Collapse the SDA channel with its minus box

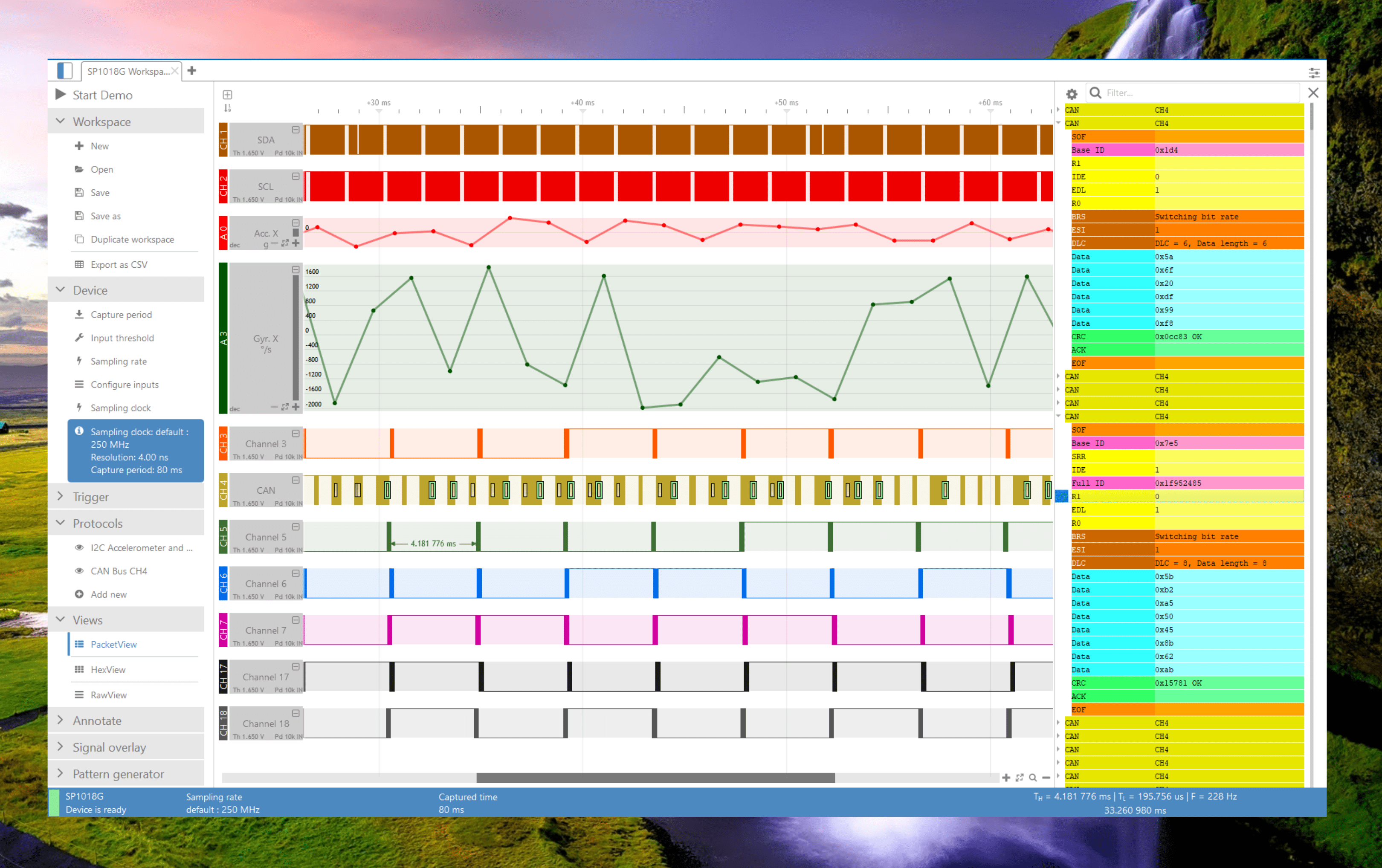tap(296, 130)
